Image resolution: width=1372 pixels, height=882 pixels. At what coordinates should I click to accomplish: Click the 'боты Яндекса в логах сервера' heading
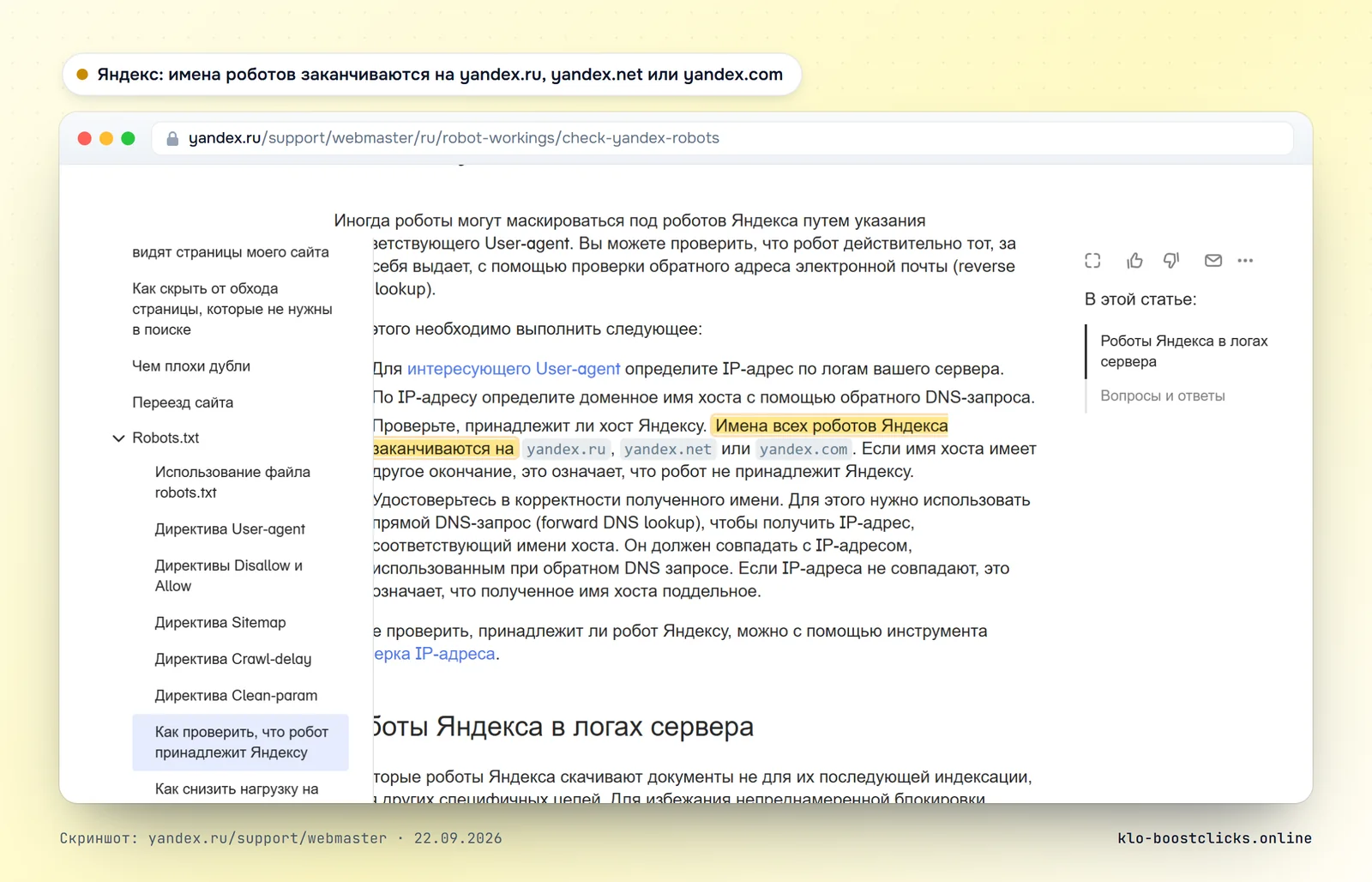(563, 727)
